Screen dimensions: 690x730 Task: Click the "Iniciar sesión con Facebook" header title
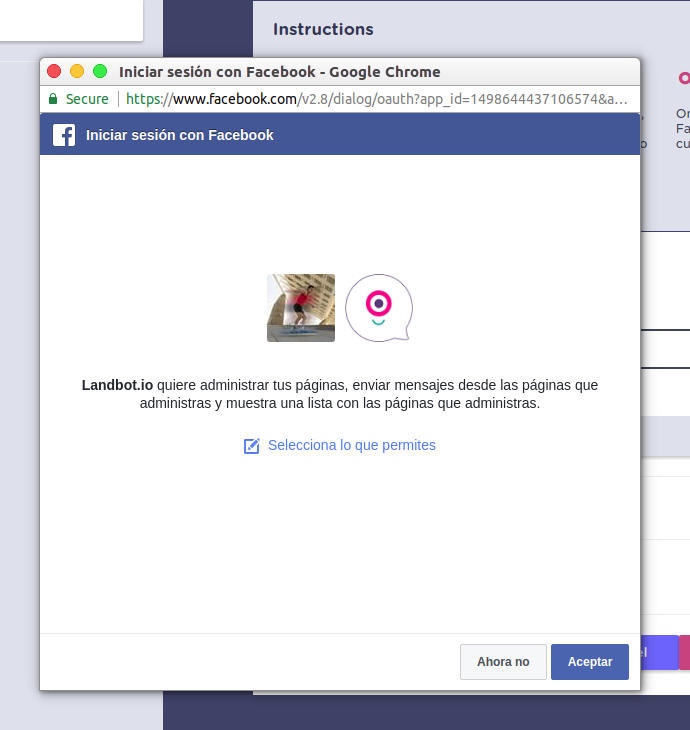[180, 135]
